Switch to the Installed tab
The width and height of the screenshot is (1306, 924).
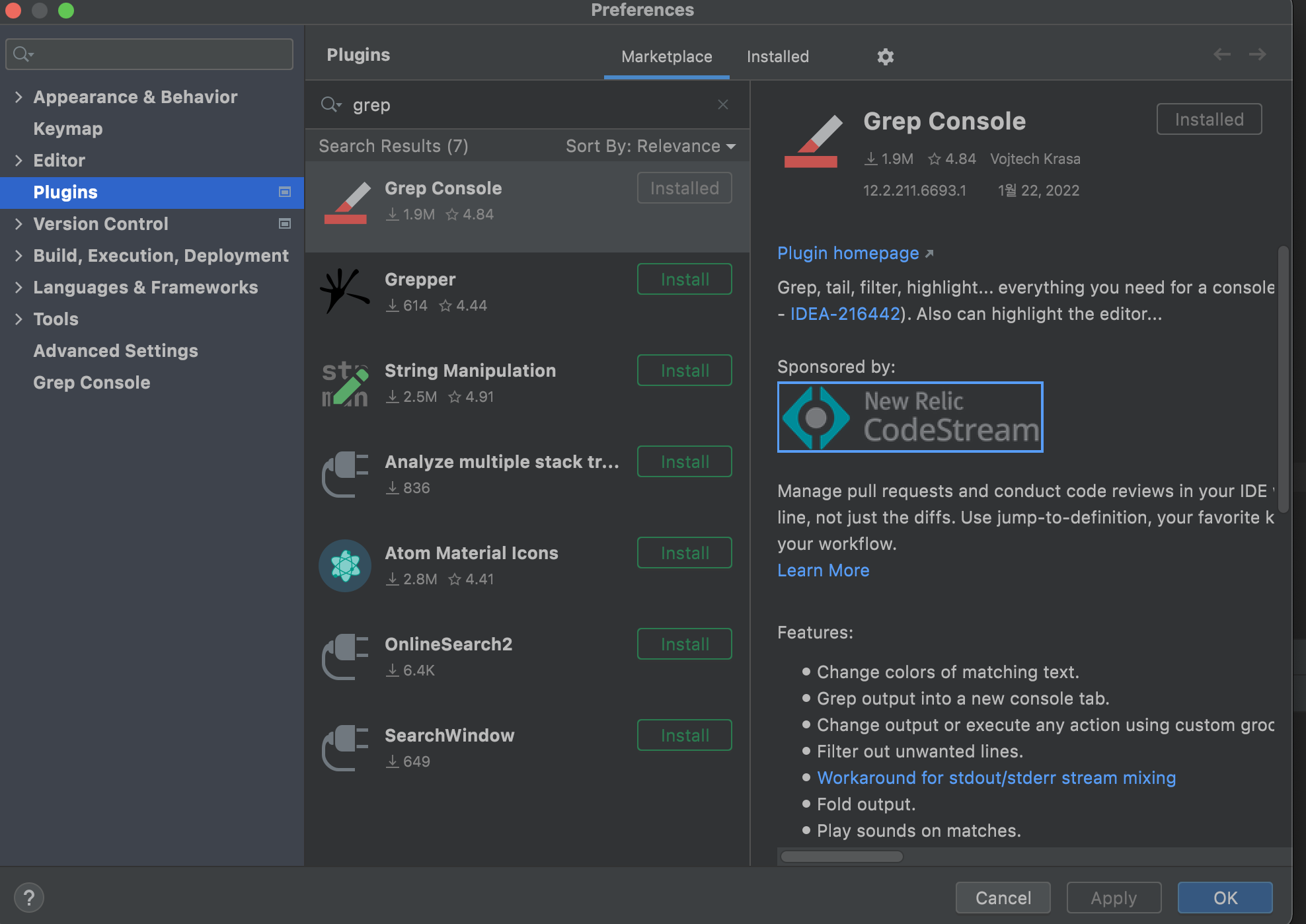coord(777,57)
